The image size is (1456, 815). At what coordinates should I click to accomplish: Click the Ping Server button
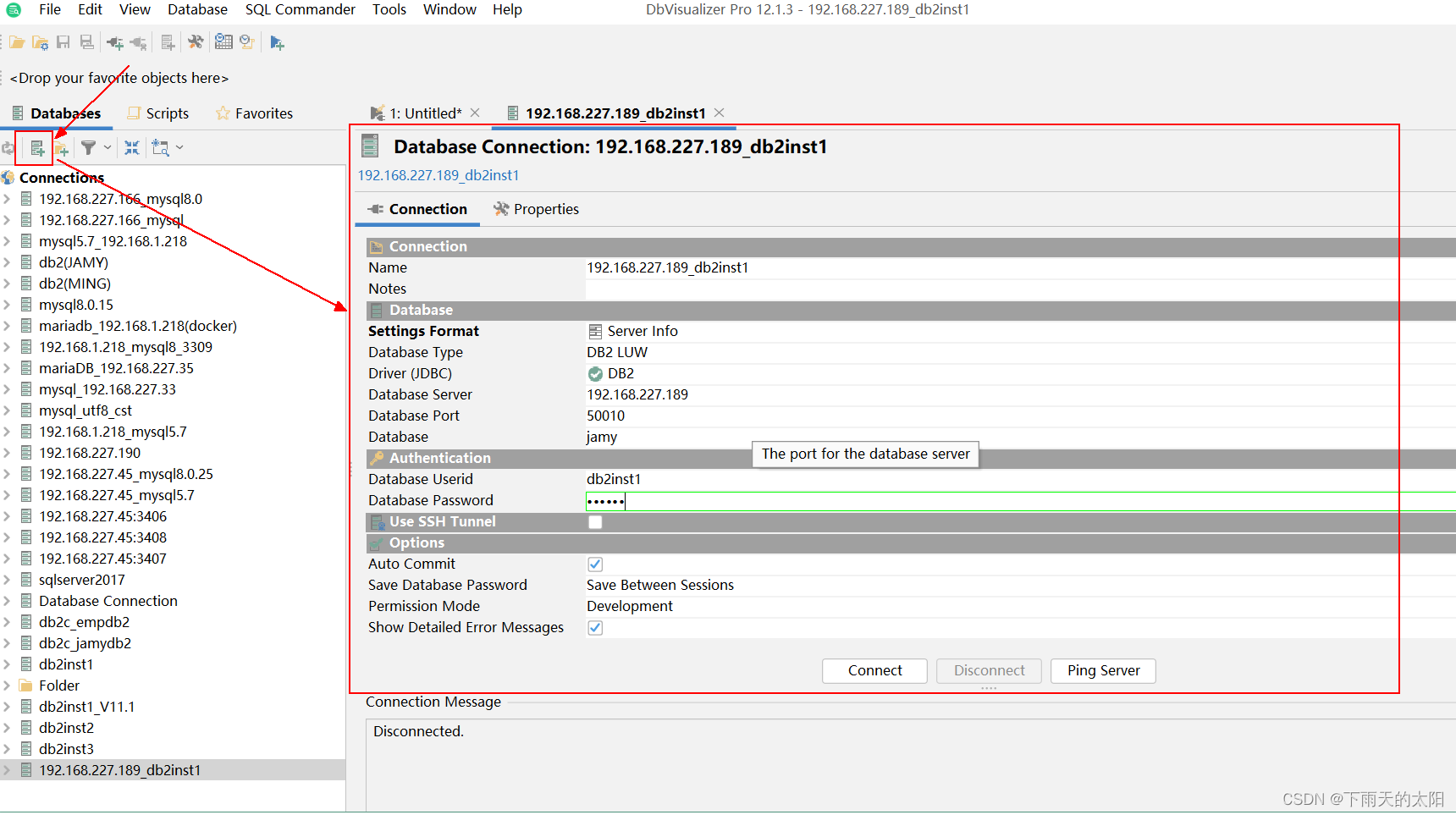(1103, 670)
